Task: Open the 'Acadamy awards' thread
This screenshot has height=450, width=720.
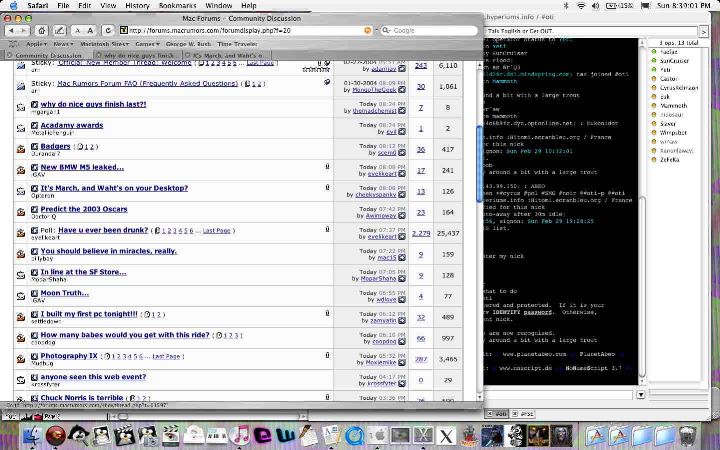Action: pyautogui.click(x=72, y=125)
